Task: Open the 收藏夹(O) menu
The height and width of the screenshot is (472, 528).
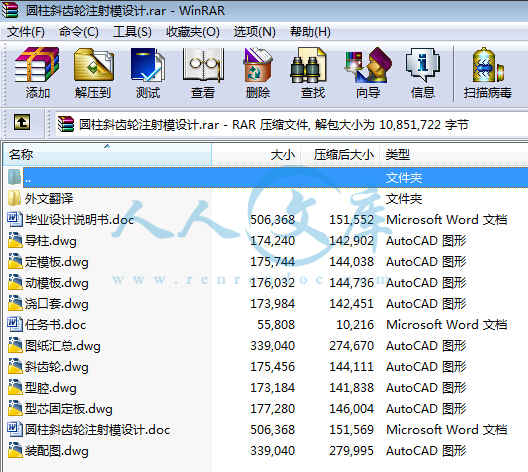Action: pos(193,32)
